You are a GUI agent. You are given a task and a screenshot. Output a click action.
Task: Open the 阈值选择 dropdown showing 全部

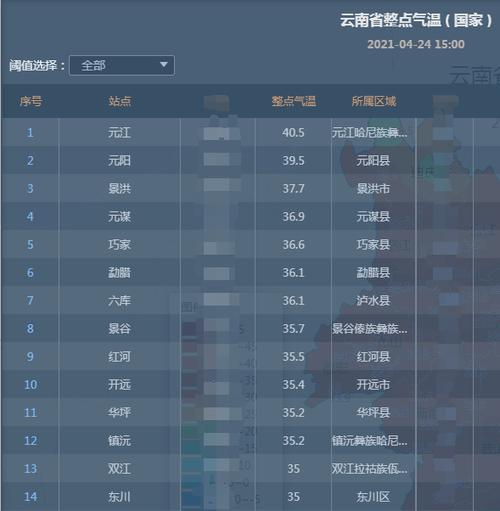tap(122, 65)
